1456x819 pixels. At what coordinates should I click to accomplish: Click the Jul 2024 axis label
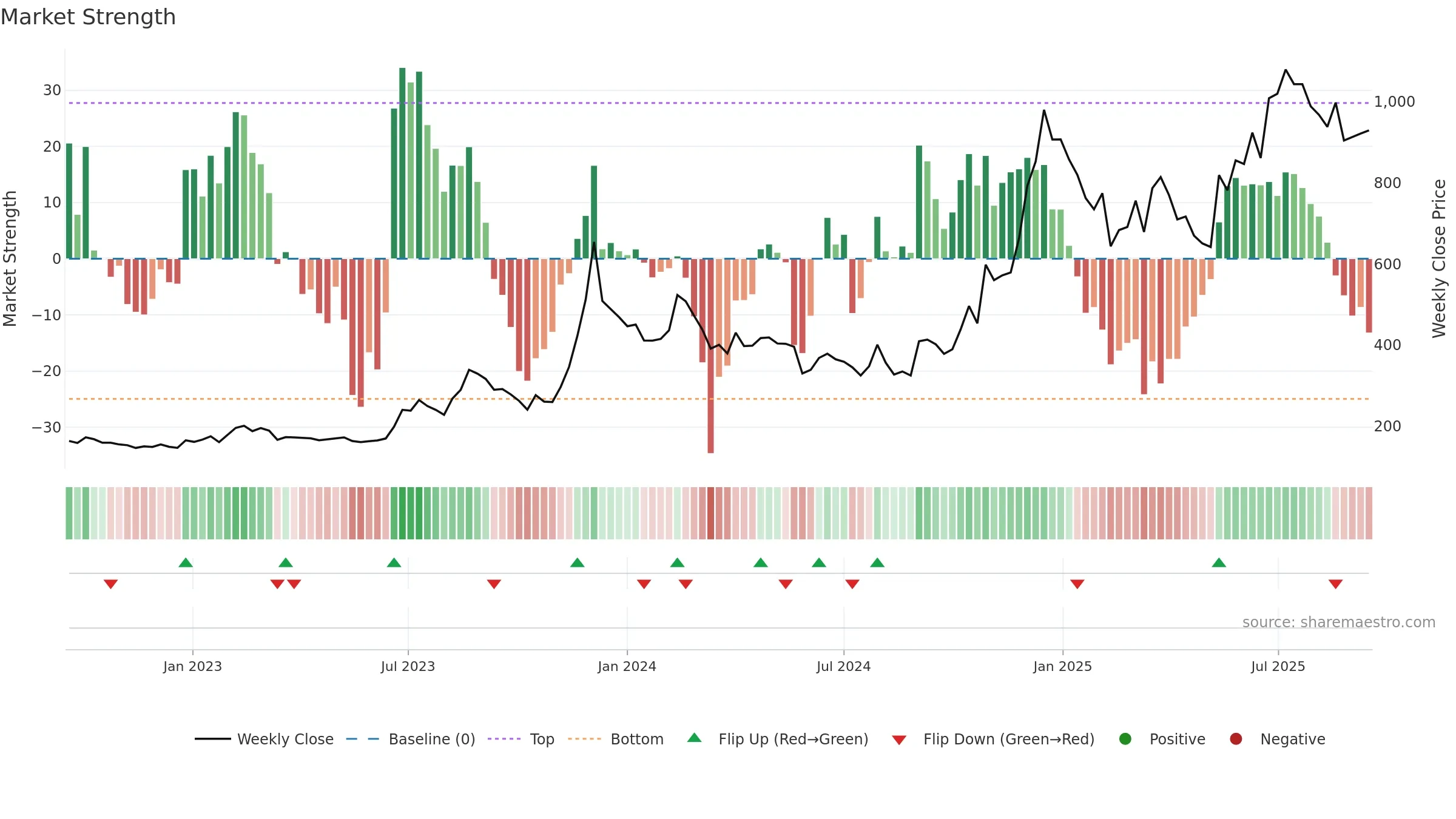[x=843, y=666]
